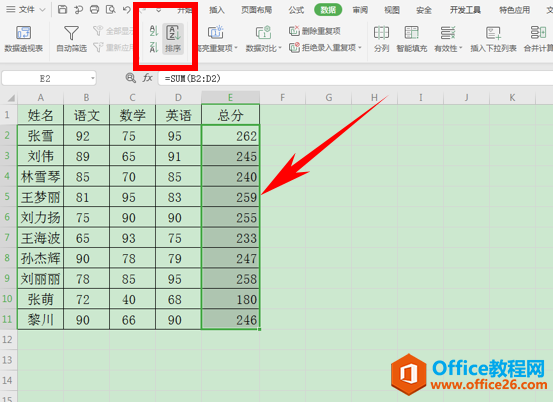Screen dimensions: 554x402
Task: Switch to the 页面布局 ribbon tab
Action: click(257, 10)
